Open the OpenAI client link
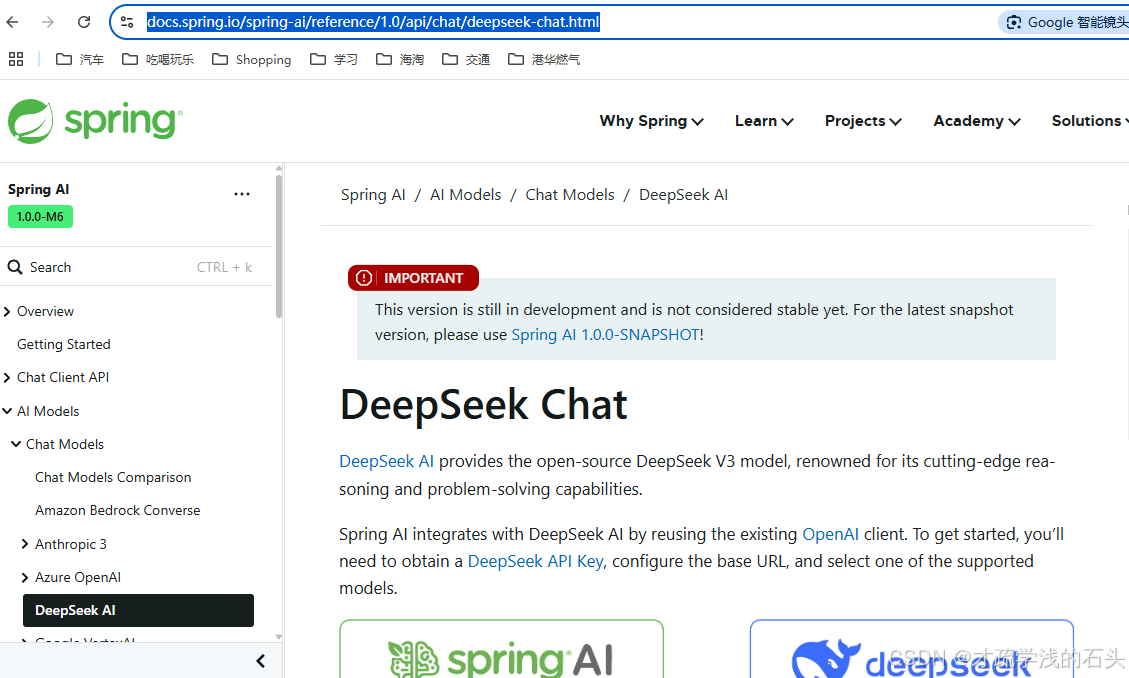Image resolution: width=1129 pixels, height=678 pixels. pyautogui.click(x=830, y=534)
